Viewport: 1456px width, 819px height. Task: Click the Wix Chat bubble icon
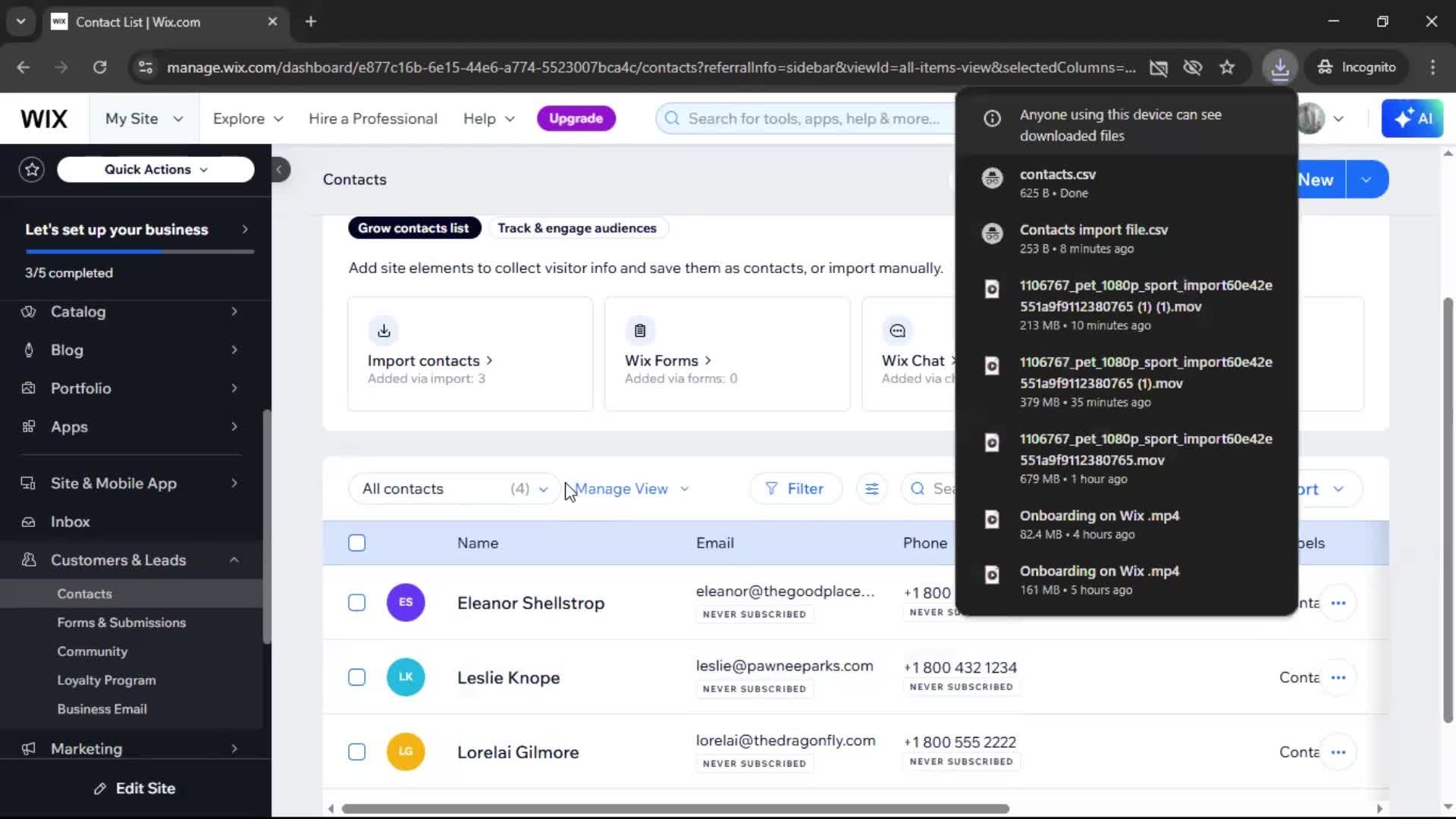[x=897, y=331]
